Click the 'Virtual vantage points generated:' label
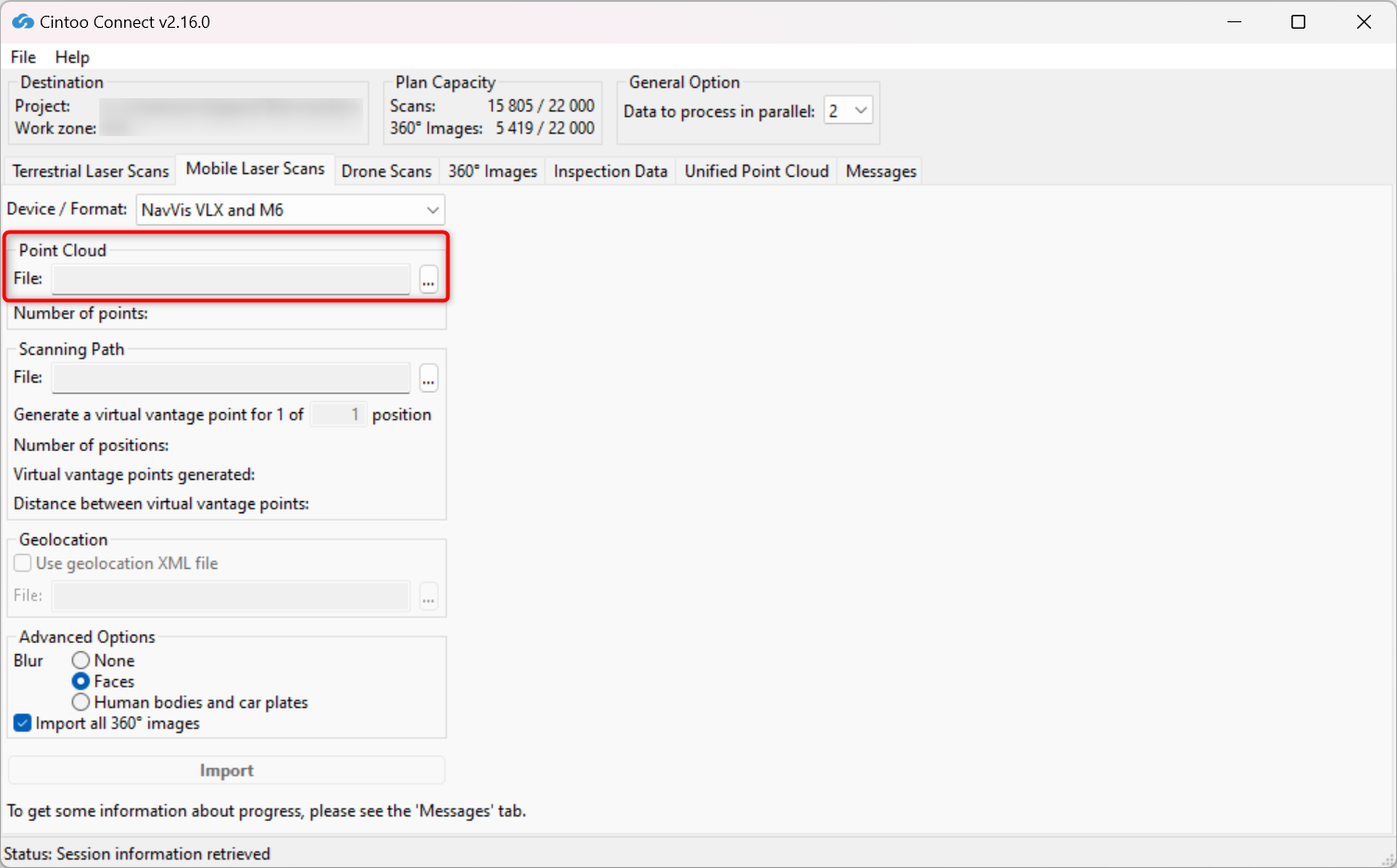The image size is (1397, 868). (x=134, y=475)
